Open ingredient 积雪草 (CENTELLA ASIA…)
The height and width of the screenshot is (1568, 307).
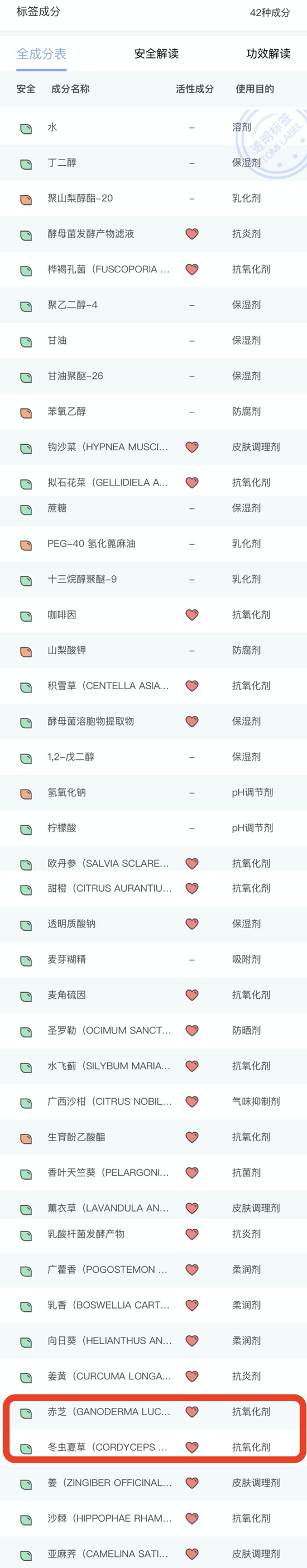[153, 686]
